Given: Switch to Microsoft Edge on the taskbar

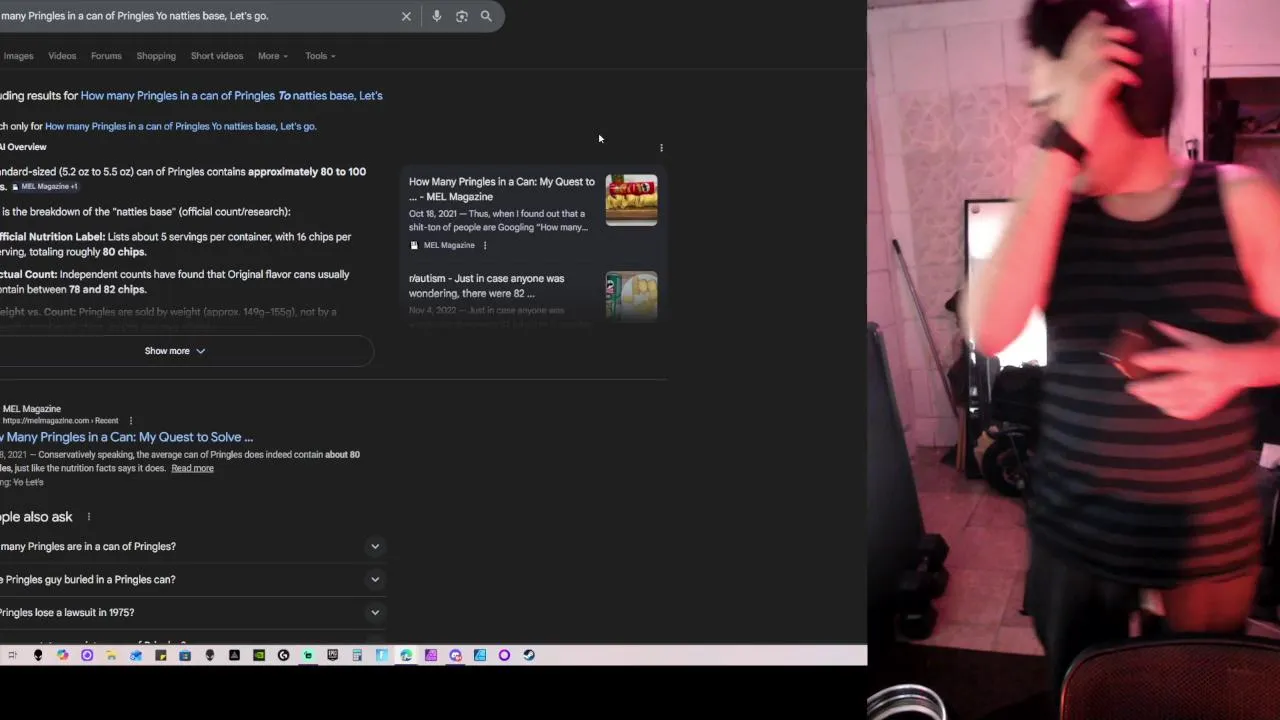Looking at the screenshot, I should click(x=406, y=655).
